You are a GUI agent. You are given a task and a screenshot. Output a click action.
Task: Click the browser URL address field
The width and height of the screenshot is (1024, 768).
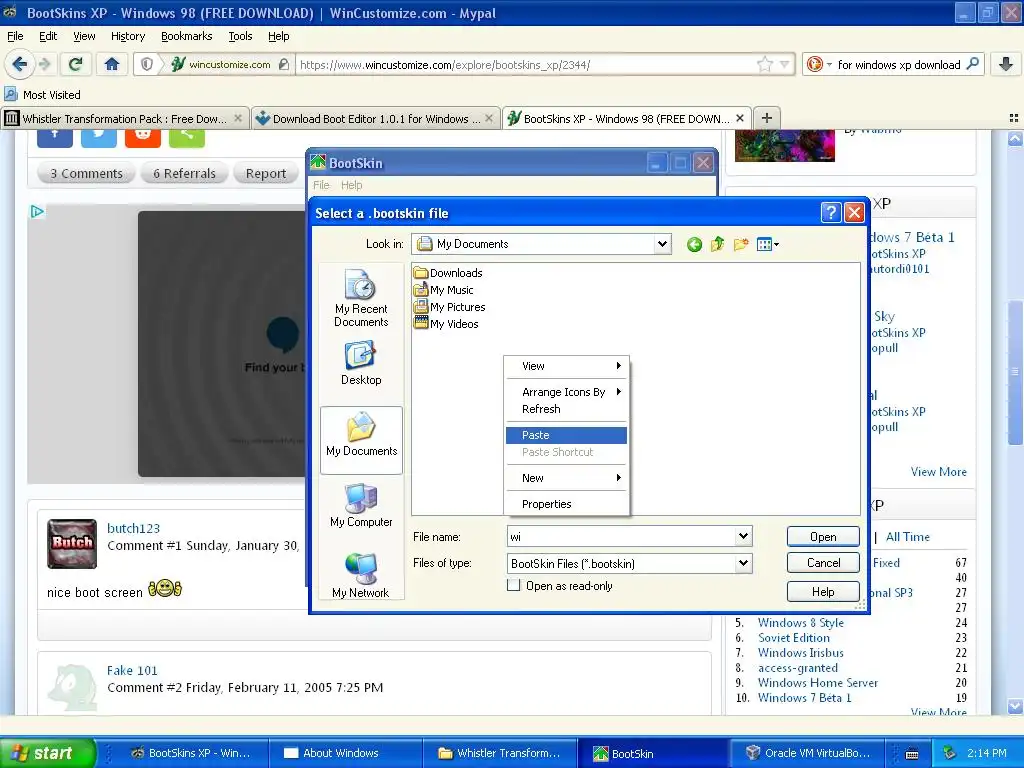click(x=526, y=65)
